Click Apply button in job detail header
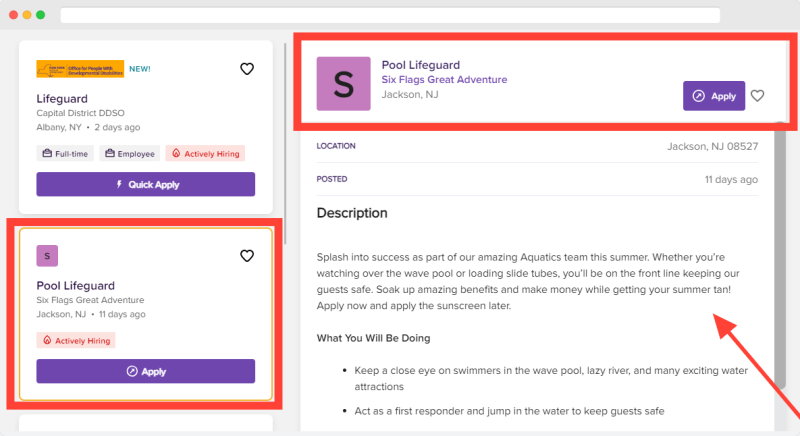 tap(714, 96)
